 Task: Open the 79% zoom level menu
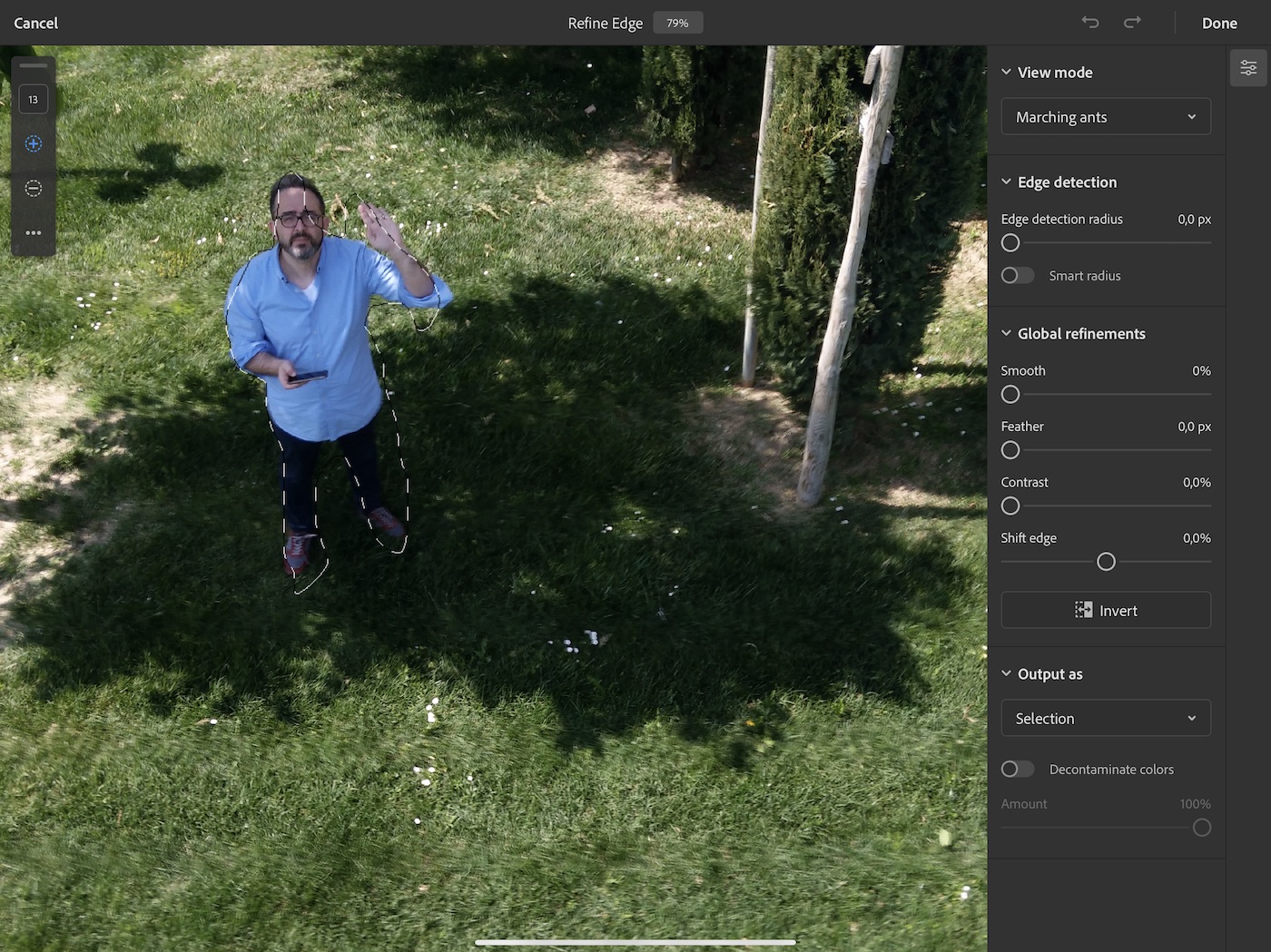click(678, 23)
